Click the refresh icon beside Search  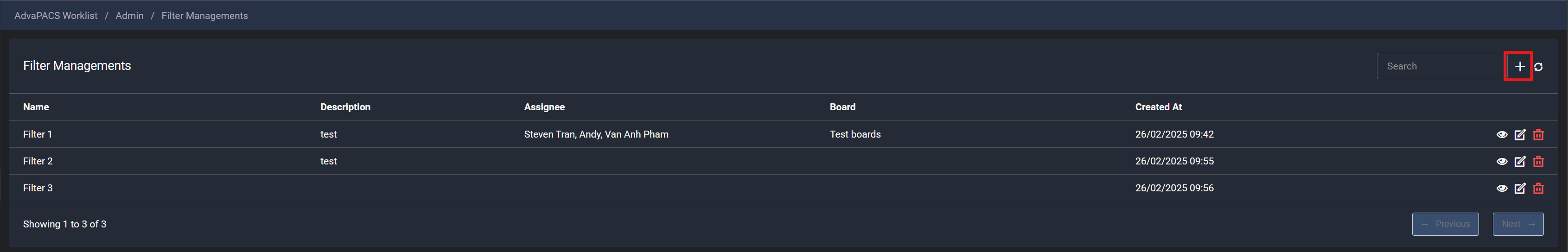[1538, 67]
